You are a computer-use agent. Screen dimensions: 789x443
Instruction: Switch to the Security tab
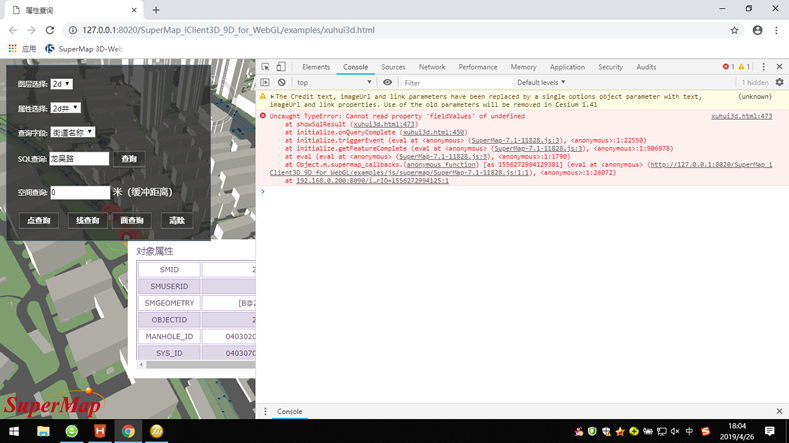pyautogui.click(x=610, y=67)
